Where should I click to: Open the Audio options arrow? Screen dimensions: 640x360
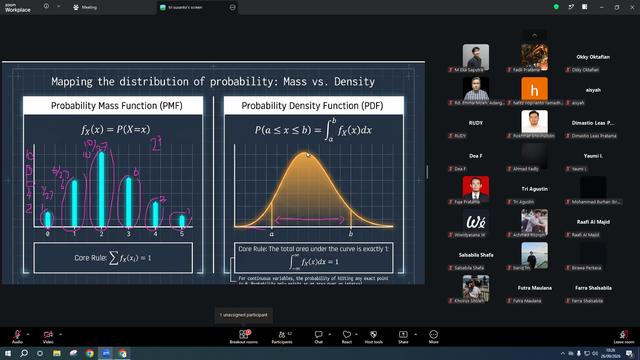28,334
